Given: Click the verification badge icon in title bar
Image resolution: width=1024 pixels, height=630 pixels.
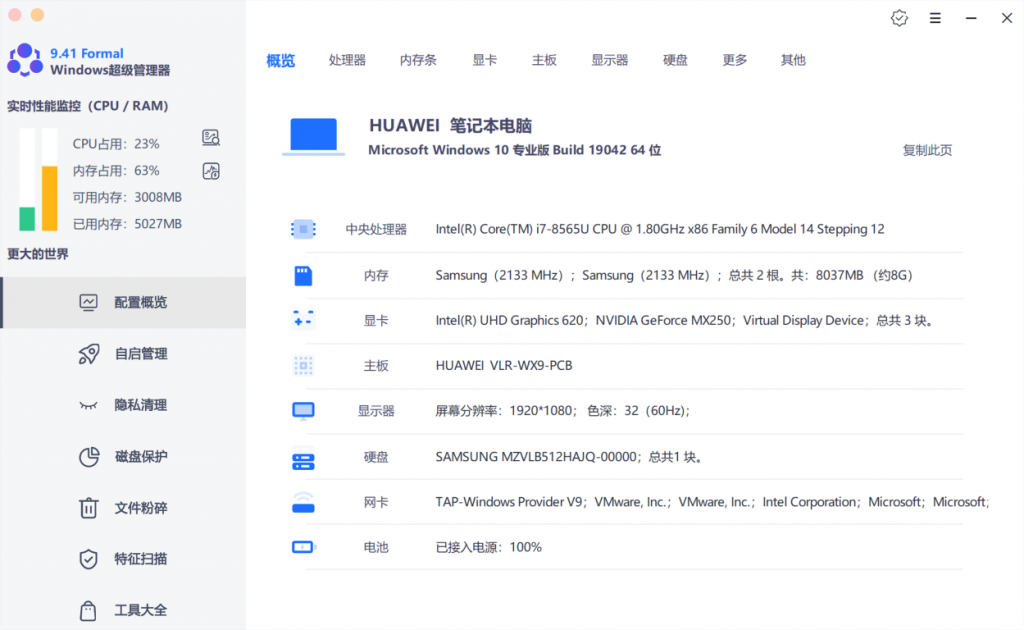Looking at the screenshot, I should click(899, 18).
